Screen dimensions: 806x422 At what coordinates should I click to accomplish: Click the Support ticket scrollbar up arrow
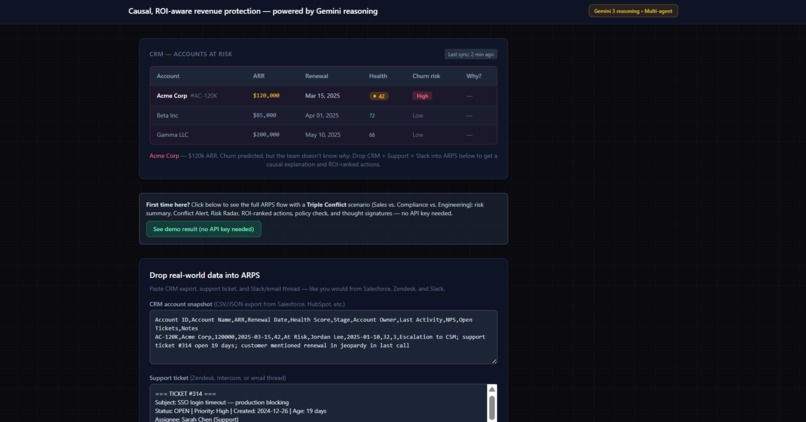pyautogui.click(x=492, y=389)
